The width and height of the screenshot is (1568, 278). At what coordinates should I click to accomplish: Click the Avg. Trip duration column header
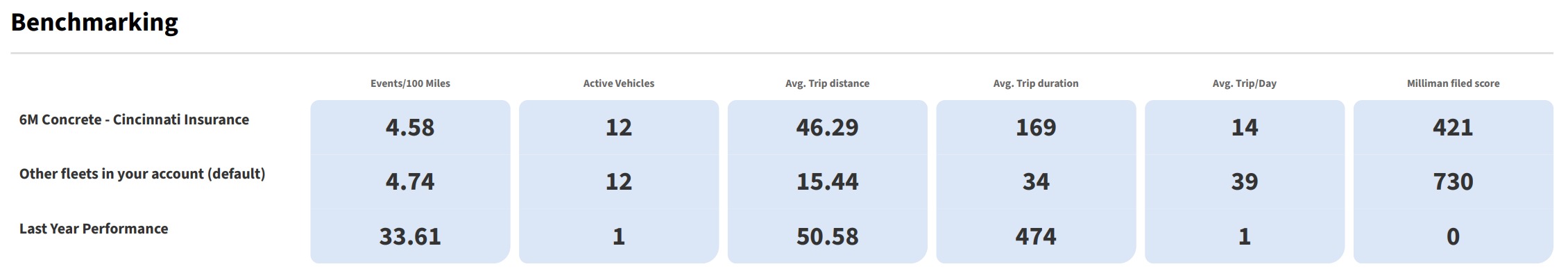point(1036,83)
